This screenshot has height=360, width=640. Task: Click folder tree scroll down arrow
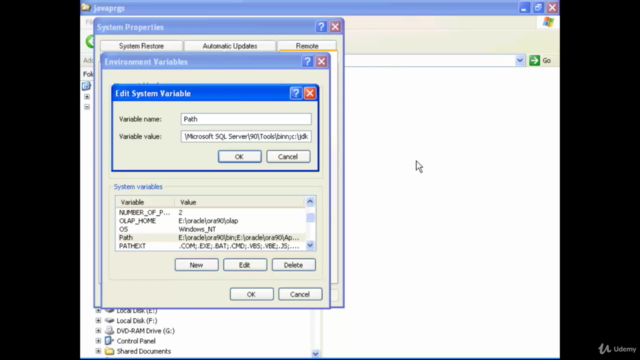tap(315, 353)
